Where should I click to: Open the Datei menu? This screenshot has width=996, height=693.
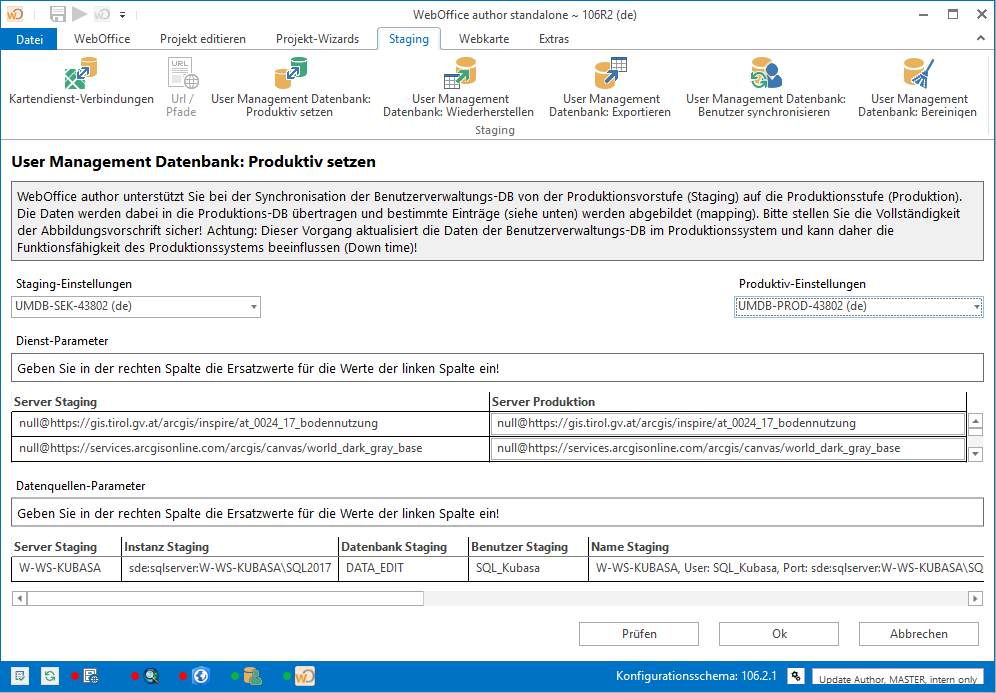(x=29, y=38)
